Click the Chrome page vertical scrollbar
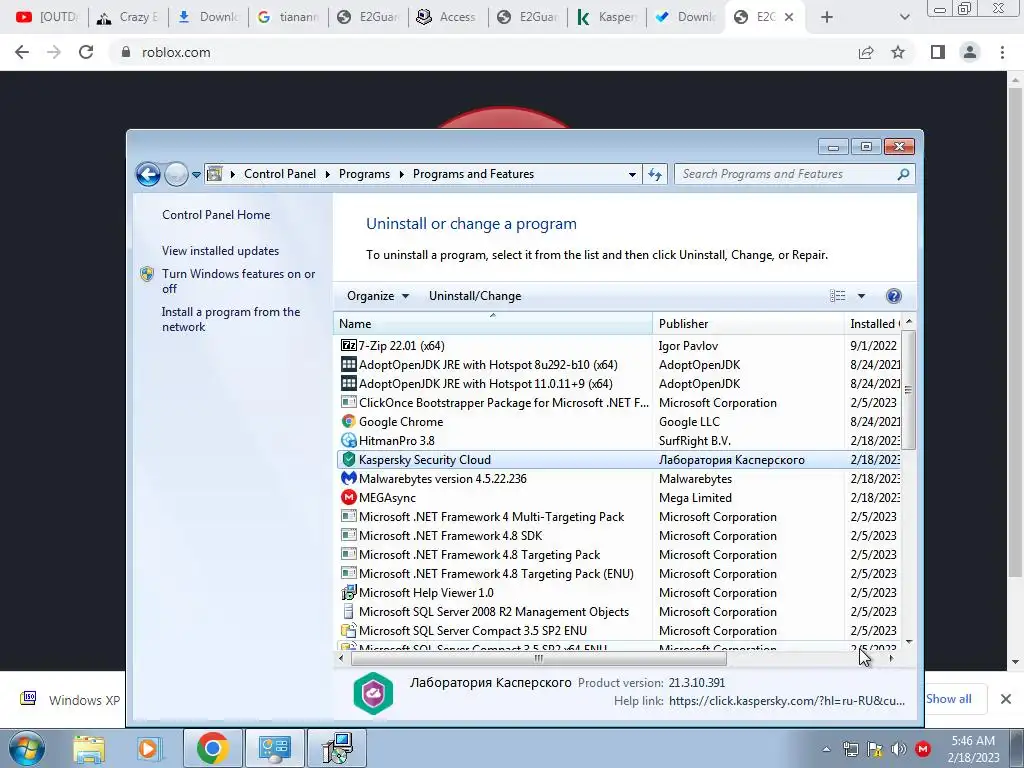 [x=1015, y=333]
